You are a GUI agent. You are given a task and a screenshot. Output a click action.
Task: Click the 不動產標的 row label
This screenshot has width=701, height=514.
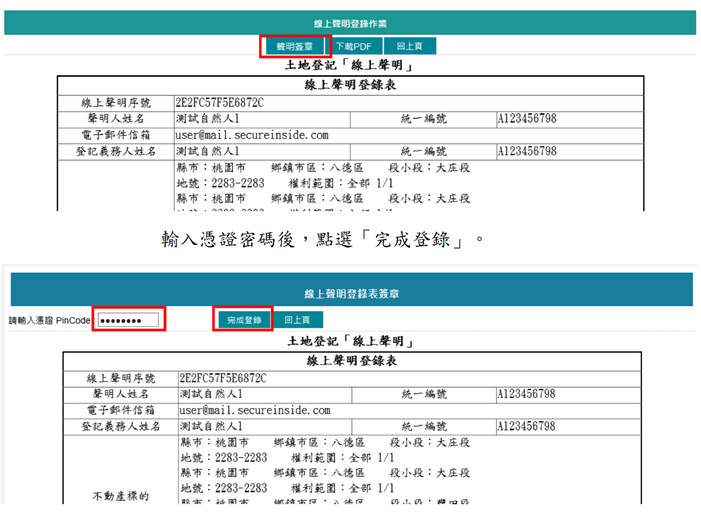pos(120,496)
